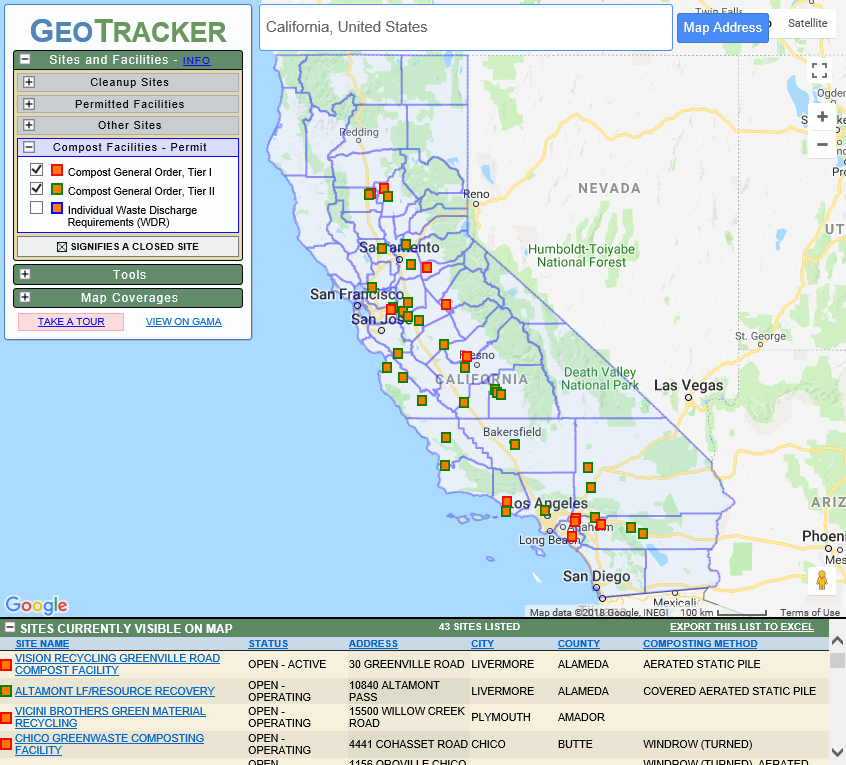Viewport: 846px width, 765px height.
Task: Click the GeoTracker logo
Action: (x=128, y=31)
